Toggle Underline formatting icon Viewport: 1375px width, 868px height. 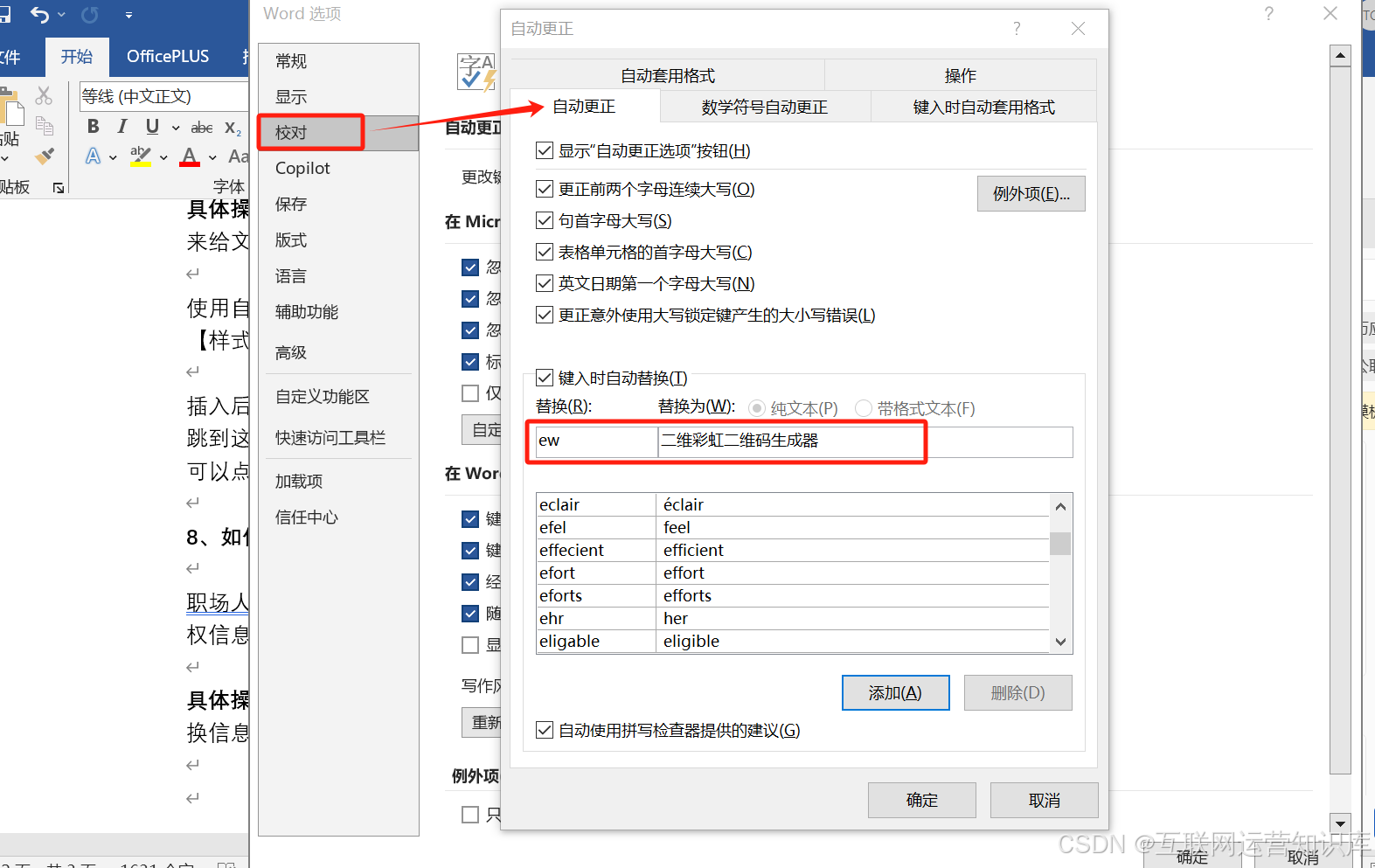tap(152, 127)
